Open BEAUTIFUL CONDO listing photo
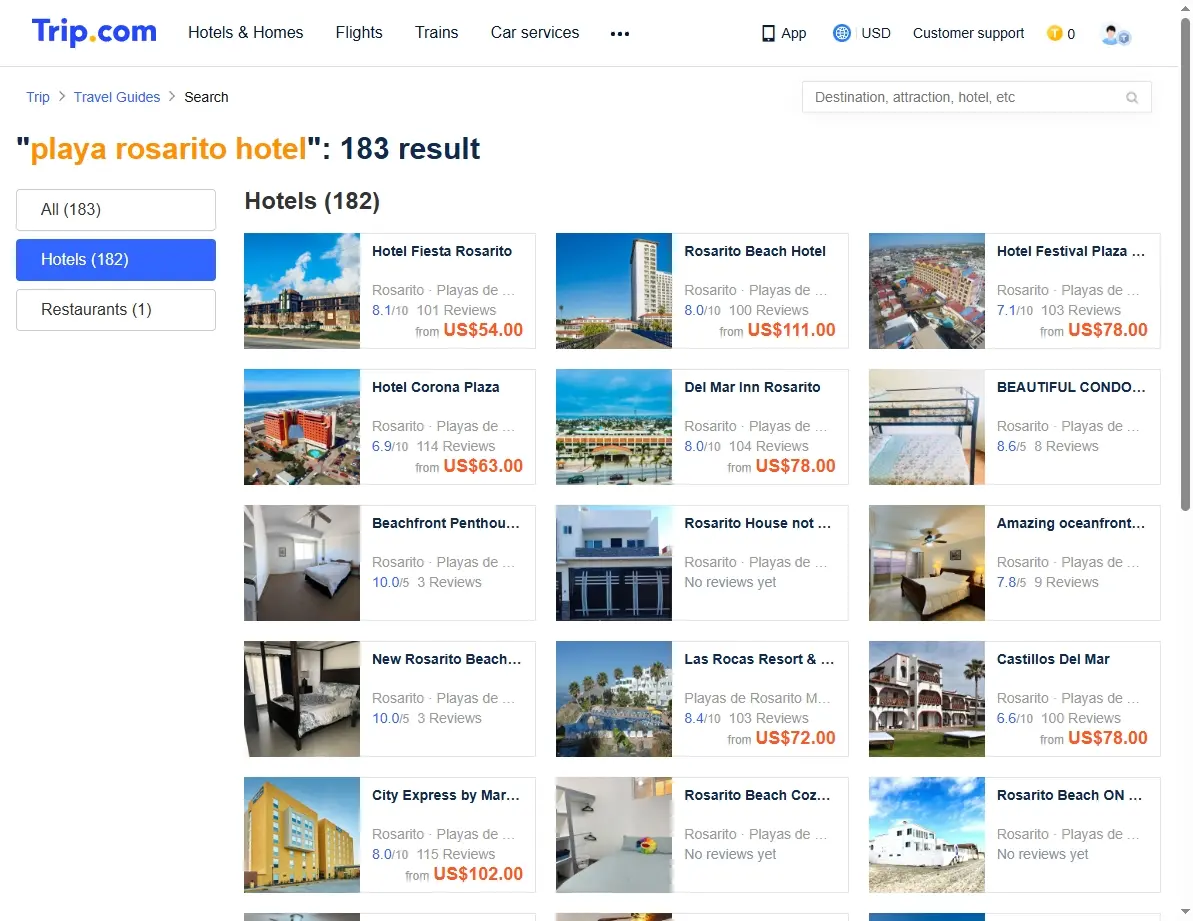1193x921 pixels. [x=927, y=427]
